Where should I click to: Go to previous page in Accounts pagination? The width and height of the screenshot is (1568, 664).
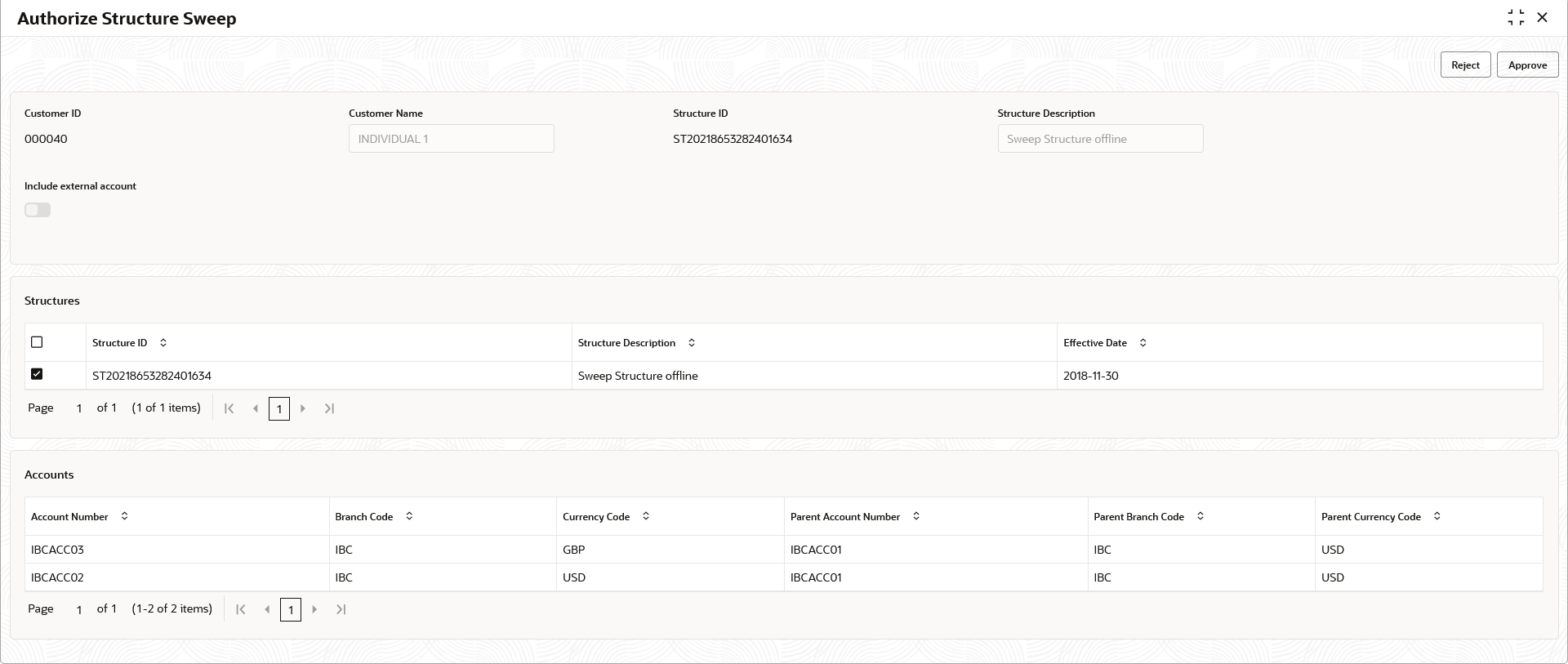click(267, 609)
